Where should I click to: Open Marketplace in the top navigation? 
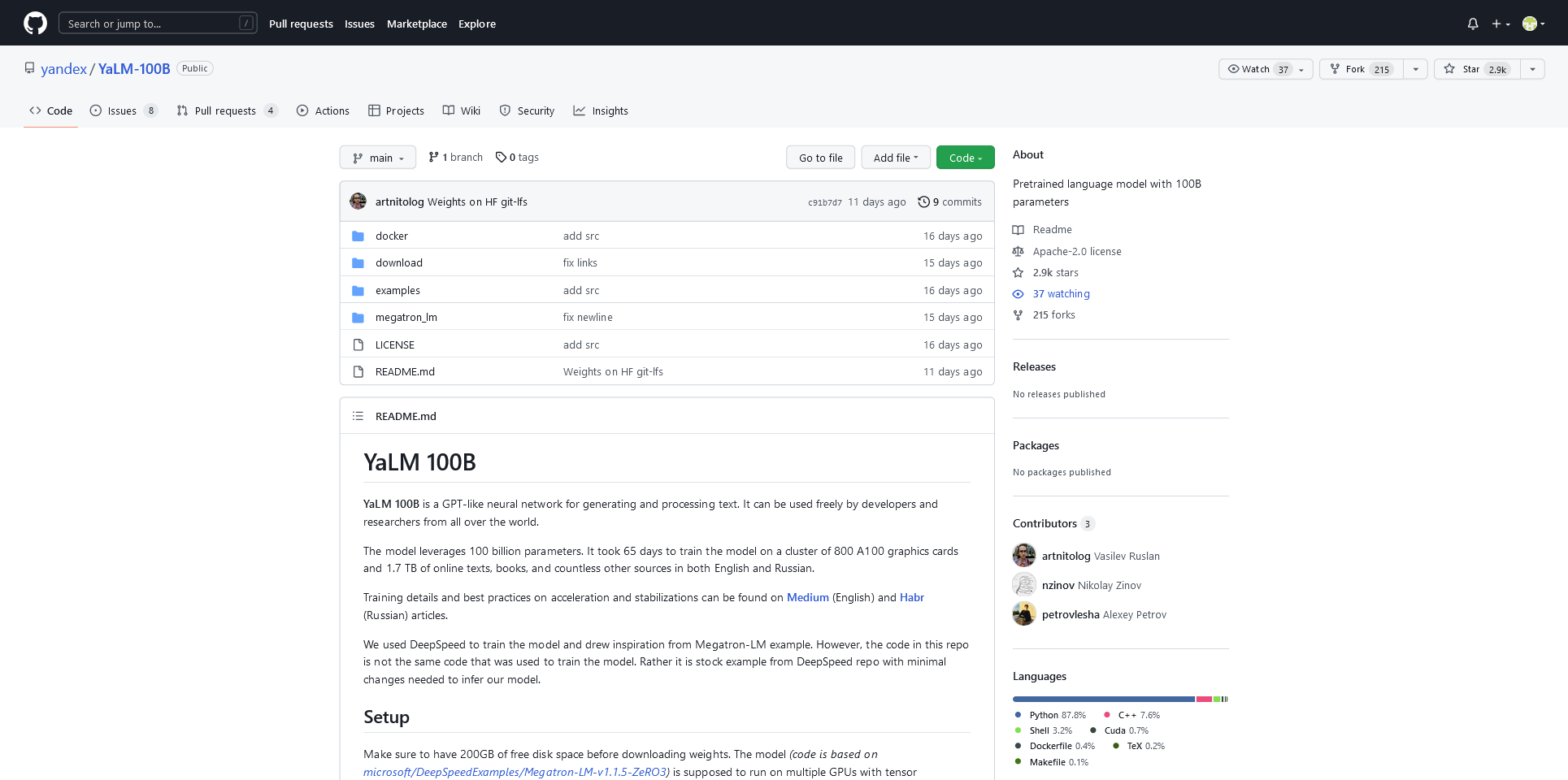click(417, 24)
